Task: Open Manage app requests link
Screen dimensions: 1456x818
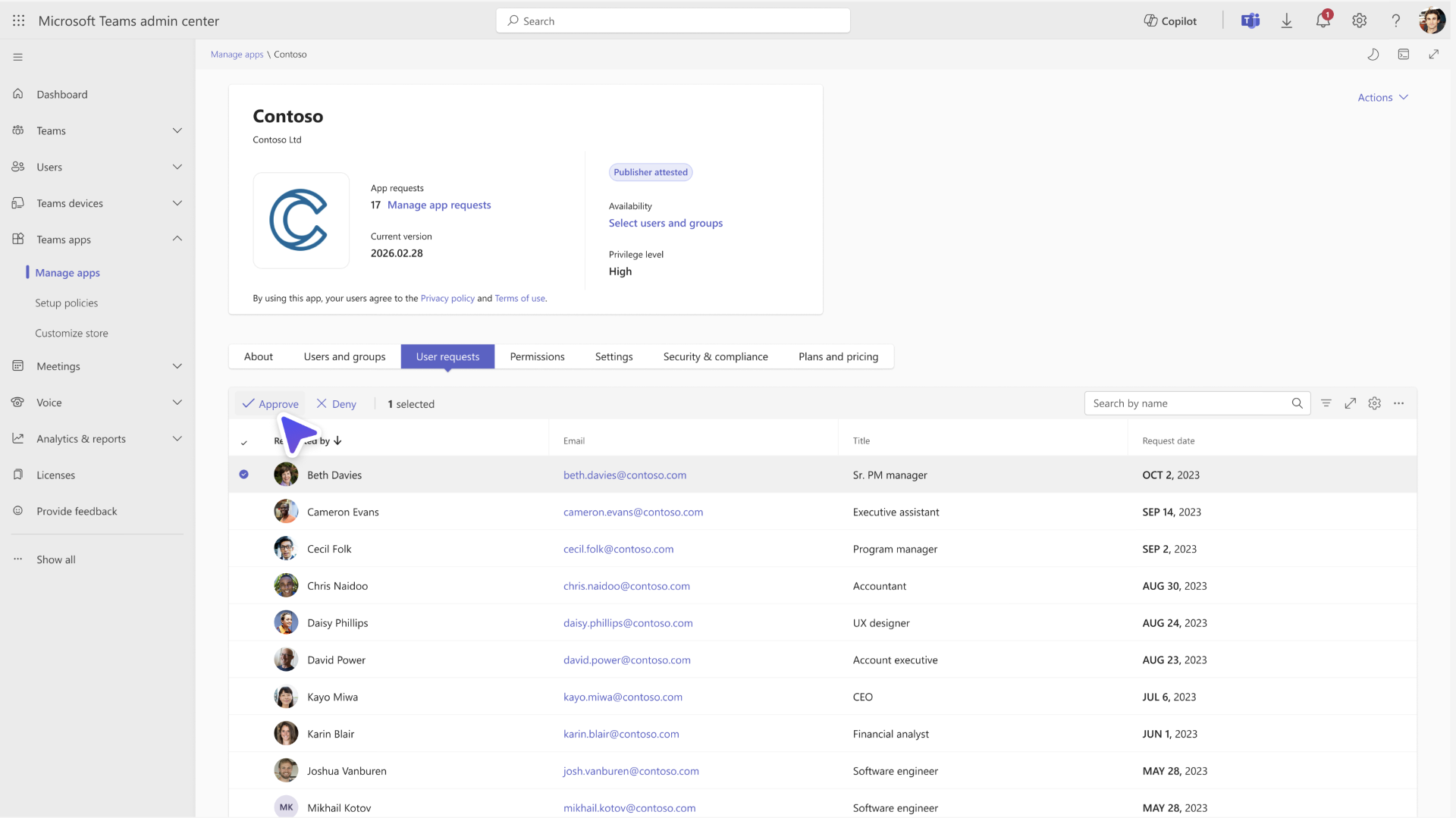Action: [439, 205]
